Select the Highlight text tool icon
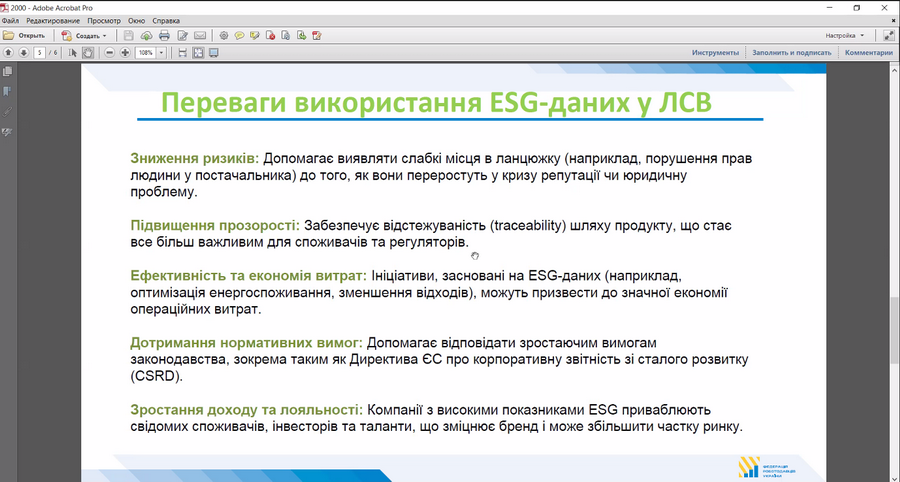900x482 pixels. [x=255, y=36]
